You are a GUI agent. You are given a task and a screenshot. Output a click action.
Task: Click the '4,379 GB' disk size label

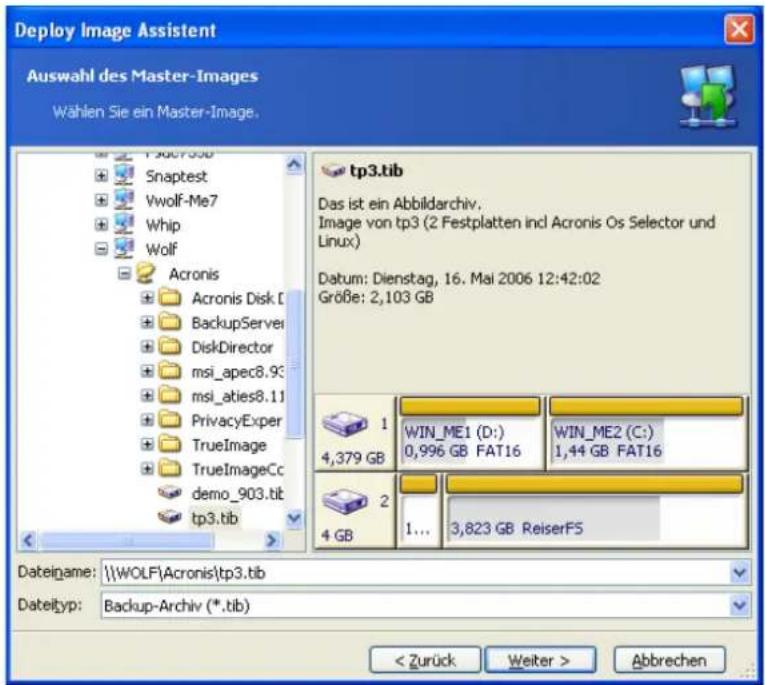pyautogui.click(x=353, y=458)
